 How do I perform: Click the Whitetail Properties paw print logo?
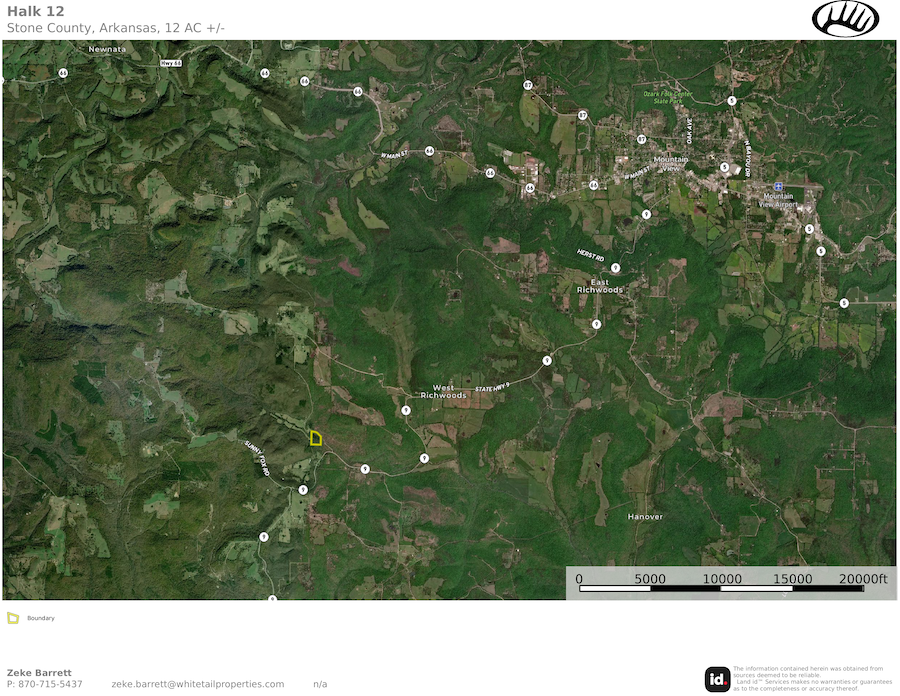(x=845, y=18)
